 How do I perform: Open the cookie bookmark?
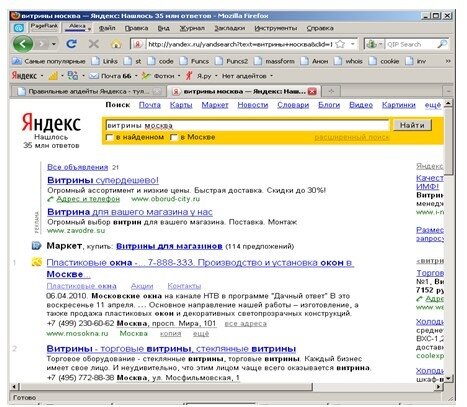[384, 61]
